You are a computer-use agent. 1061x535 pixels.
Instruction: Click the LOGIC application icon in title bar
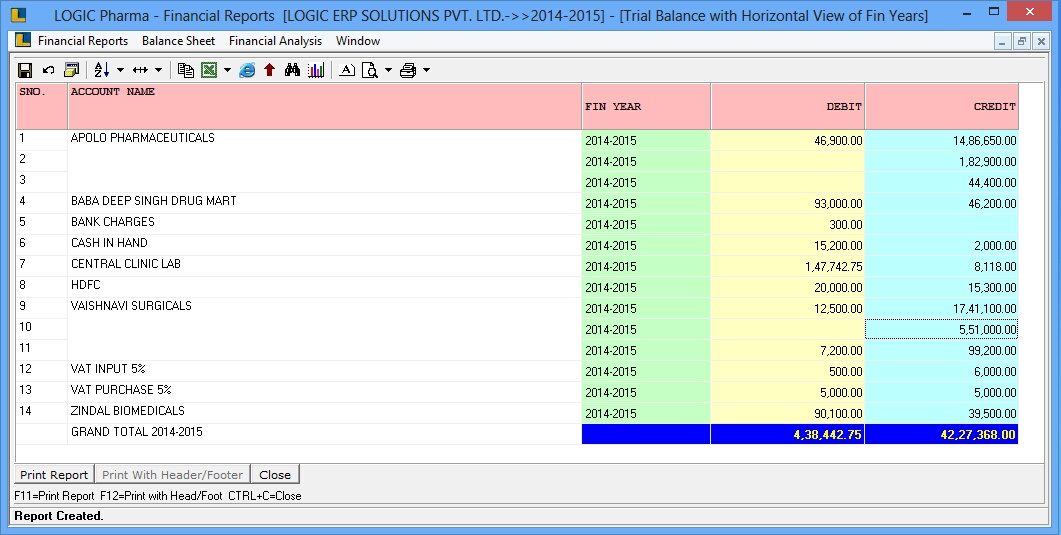tap(20, 14)
